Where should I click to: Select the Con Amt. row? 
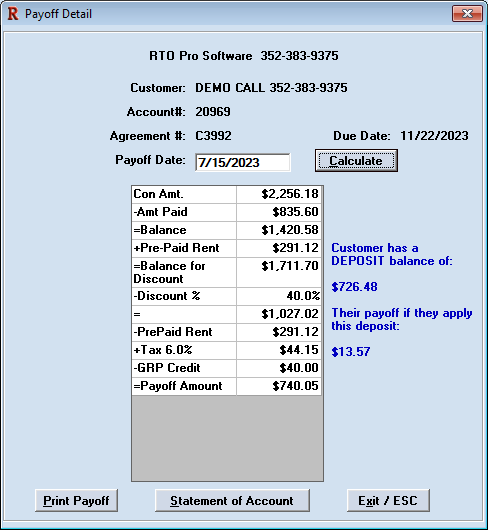pos(226,194)
